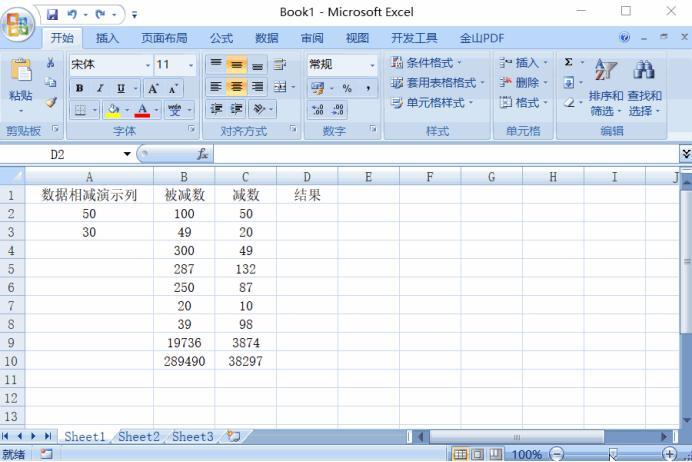Toggle bold formatting
Image resolution: width=692 pixels, height=462 pixels.
click(x=80, y=88)
